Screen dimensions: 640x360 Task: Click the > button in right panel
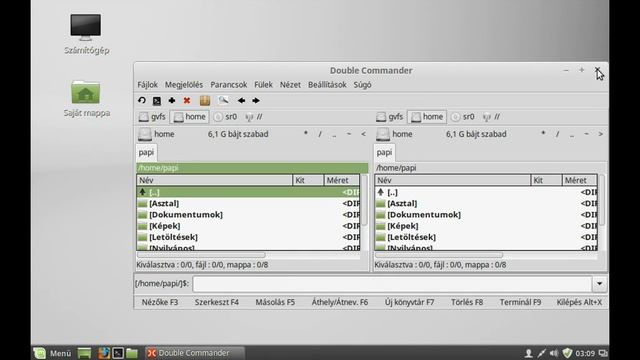[x=600, y=134]
